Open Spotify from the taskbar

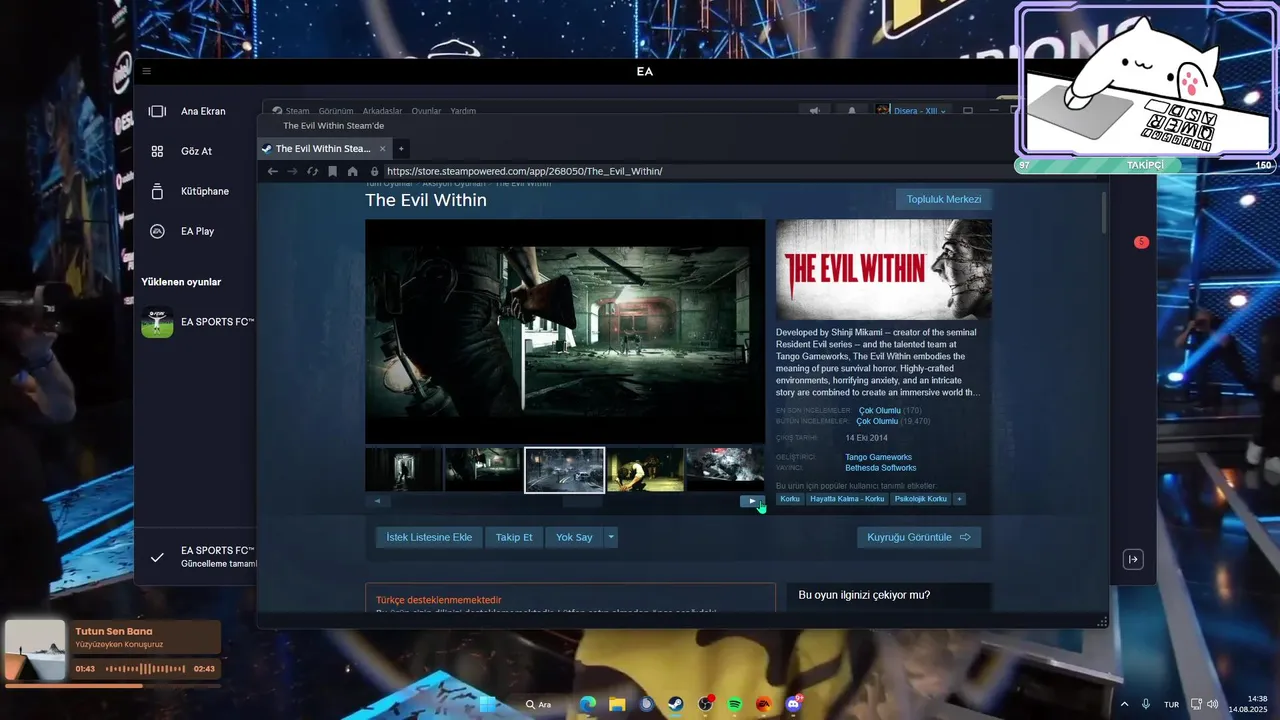point(734,704)
